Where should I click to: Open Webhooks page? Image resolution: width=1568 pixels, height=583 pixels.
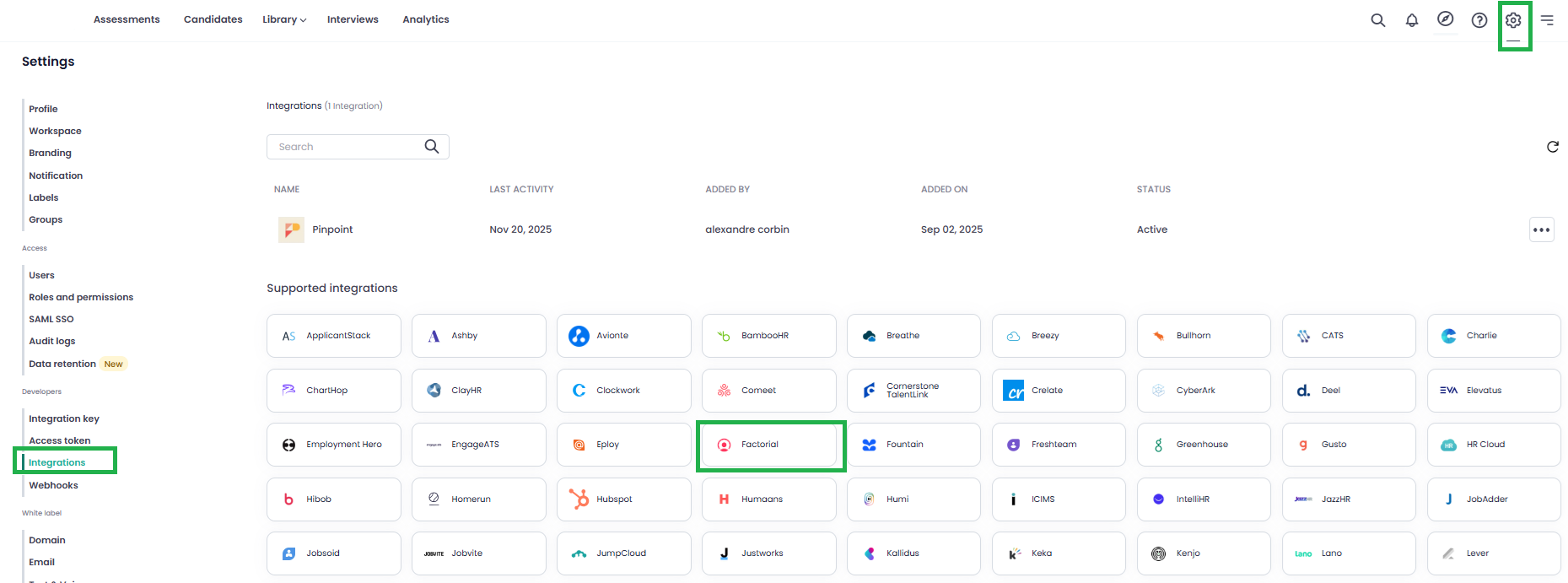point(53,485)
